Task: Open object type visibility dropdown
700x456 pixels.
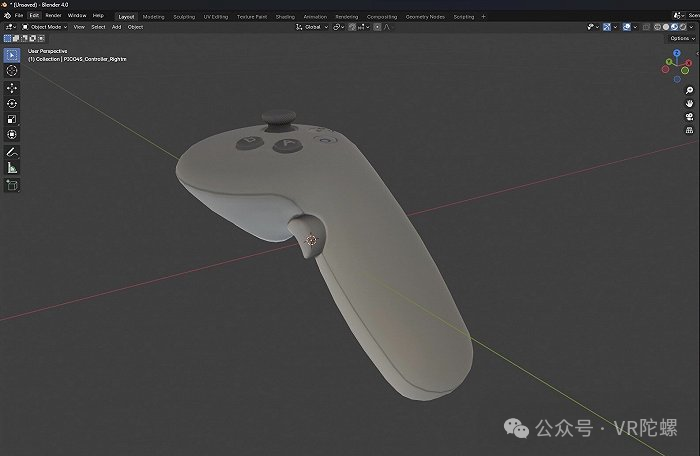Action: click(x=593, y=27)
